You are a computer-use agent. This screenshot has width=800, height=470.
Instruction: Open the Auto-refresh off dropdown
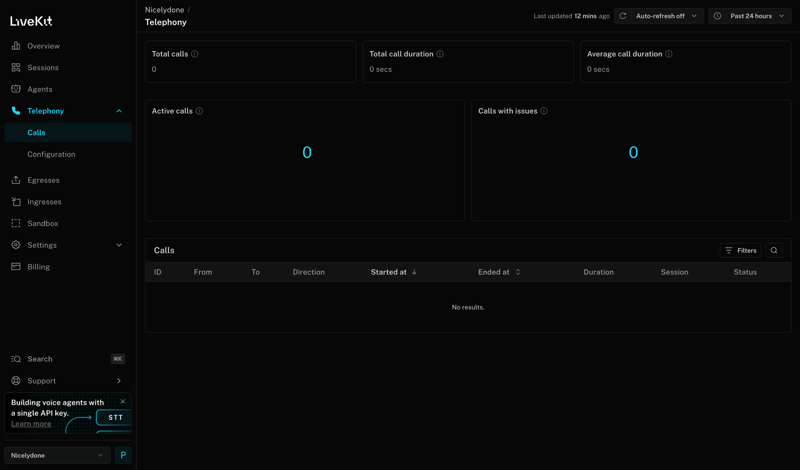(x=659, y=16)
